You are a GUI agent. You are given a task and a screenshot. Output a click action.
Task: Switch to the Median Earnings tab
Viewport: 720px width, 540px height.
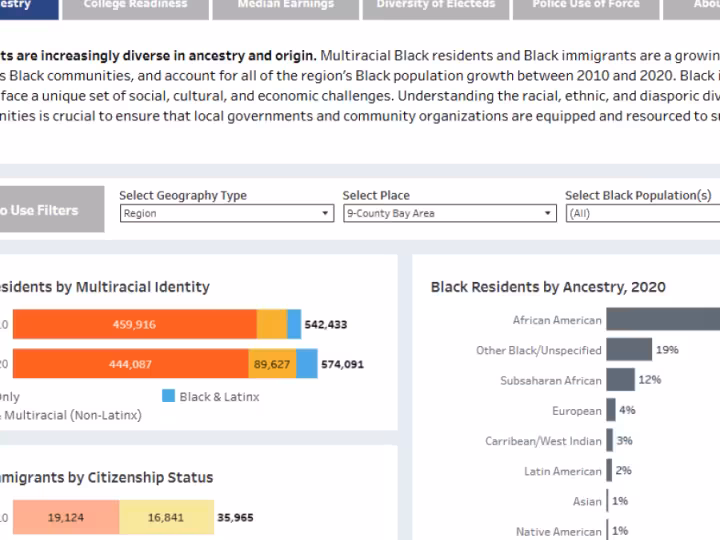click(x=285, y=6)
